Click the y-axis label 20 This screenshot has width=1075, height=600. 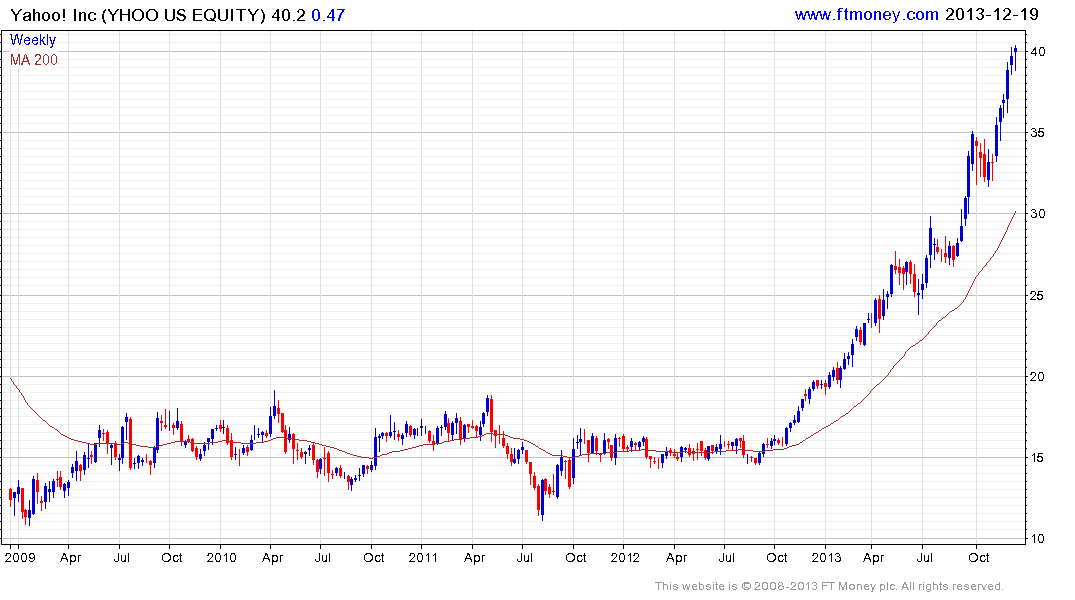pyautogui.click(x=1038, y=376)
